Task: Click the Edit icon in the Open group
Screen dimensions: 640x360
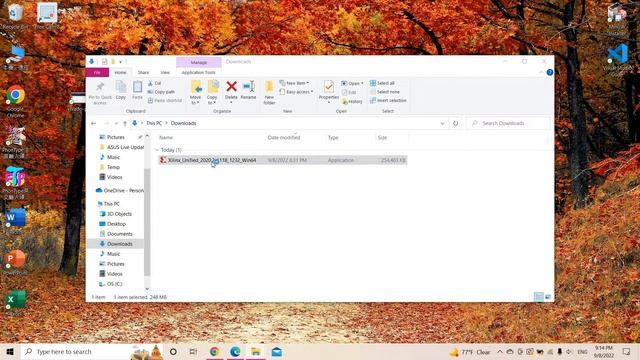Action: coord(349,93)
